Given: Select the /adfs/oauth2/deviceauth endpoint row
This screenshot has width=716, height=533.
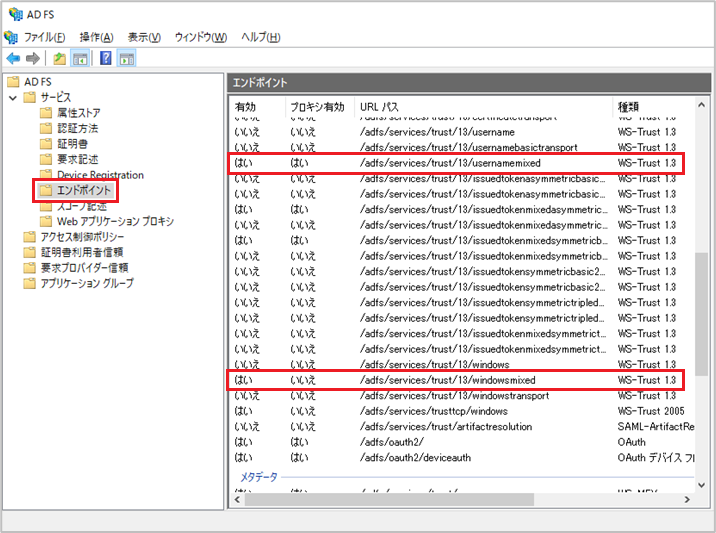Looking at the screenshot, I should [x=462, y=458].
